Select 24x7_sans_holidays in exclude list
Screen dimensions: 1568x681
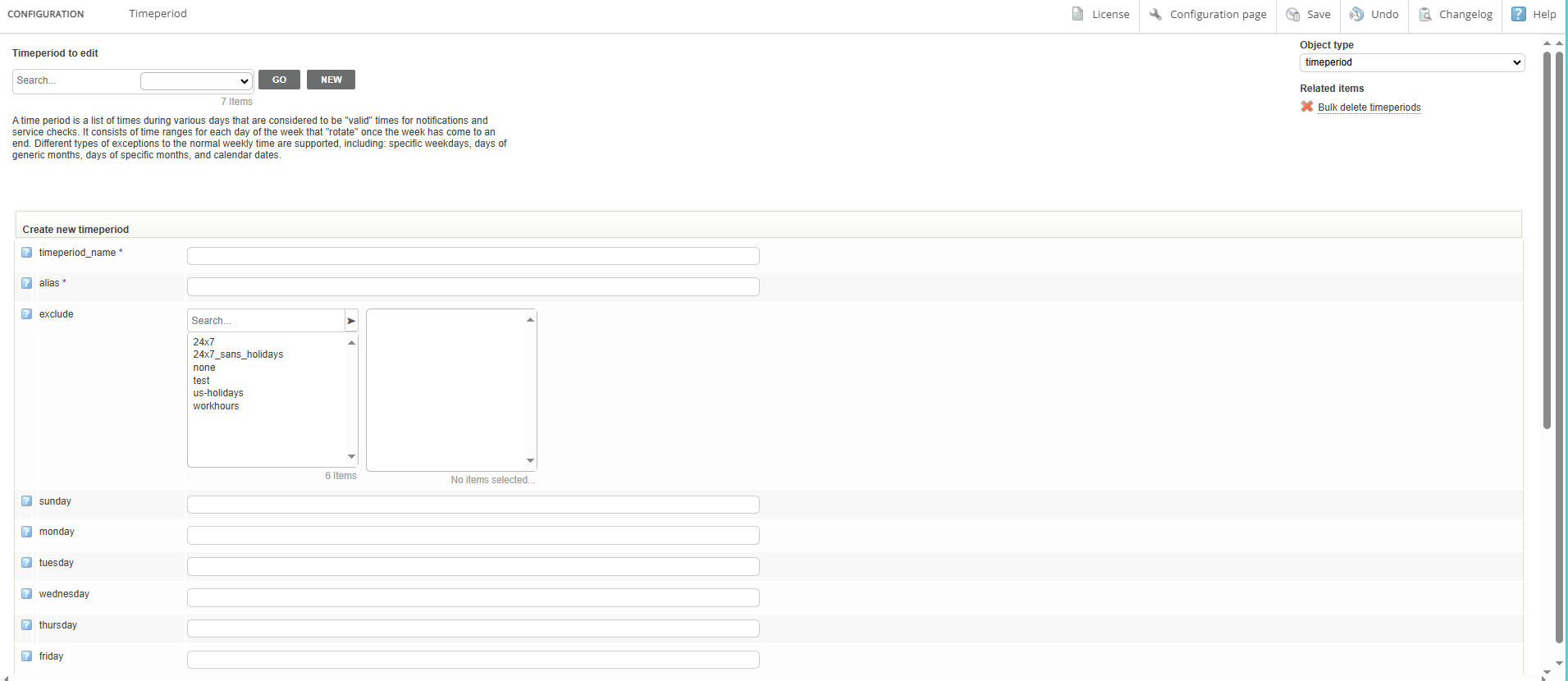click(238, 354)
